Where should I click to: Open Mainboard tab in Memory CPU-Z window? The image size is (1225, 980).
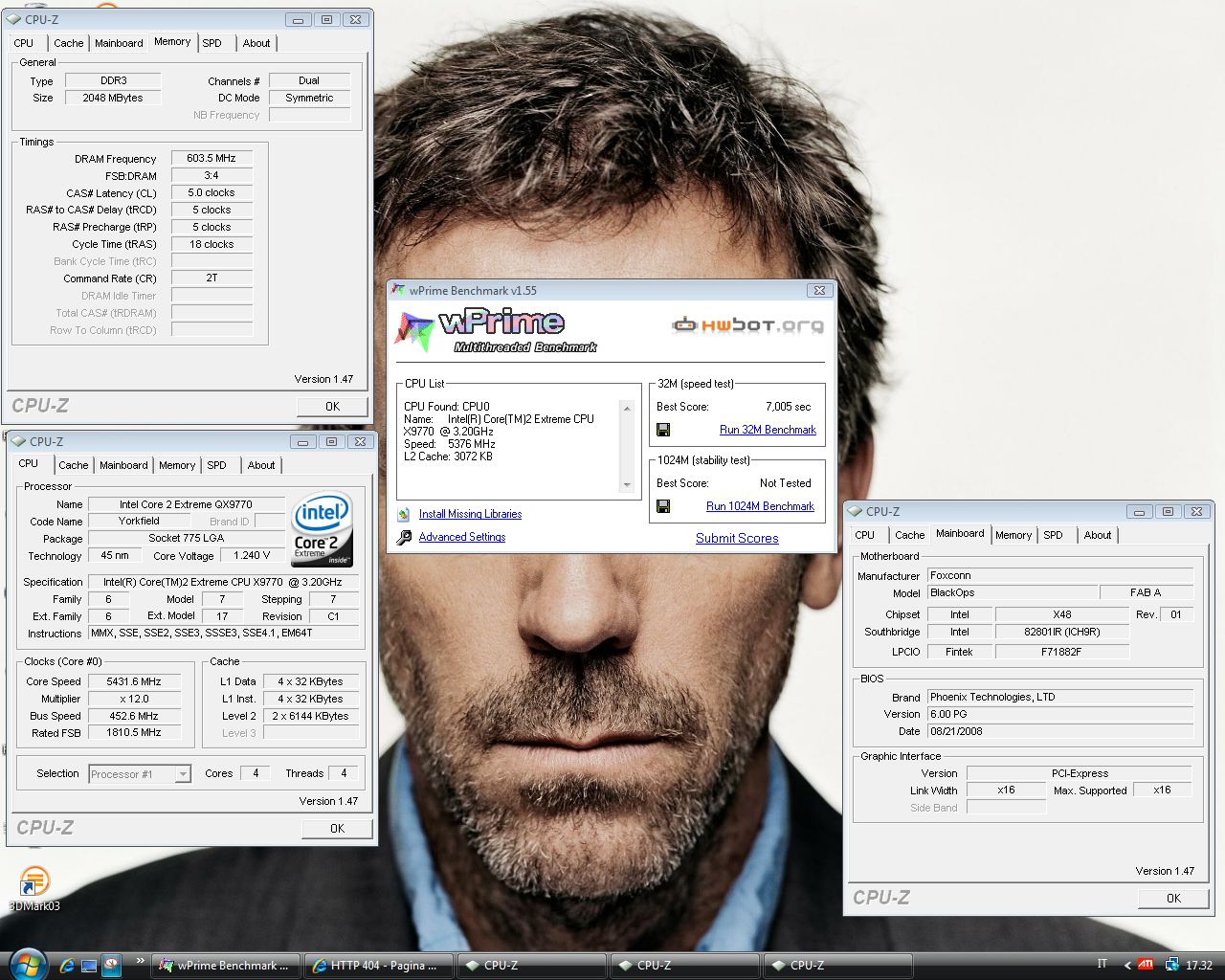(119, 43)
